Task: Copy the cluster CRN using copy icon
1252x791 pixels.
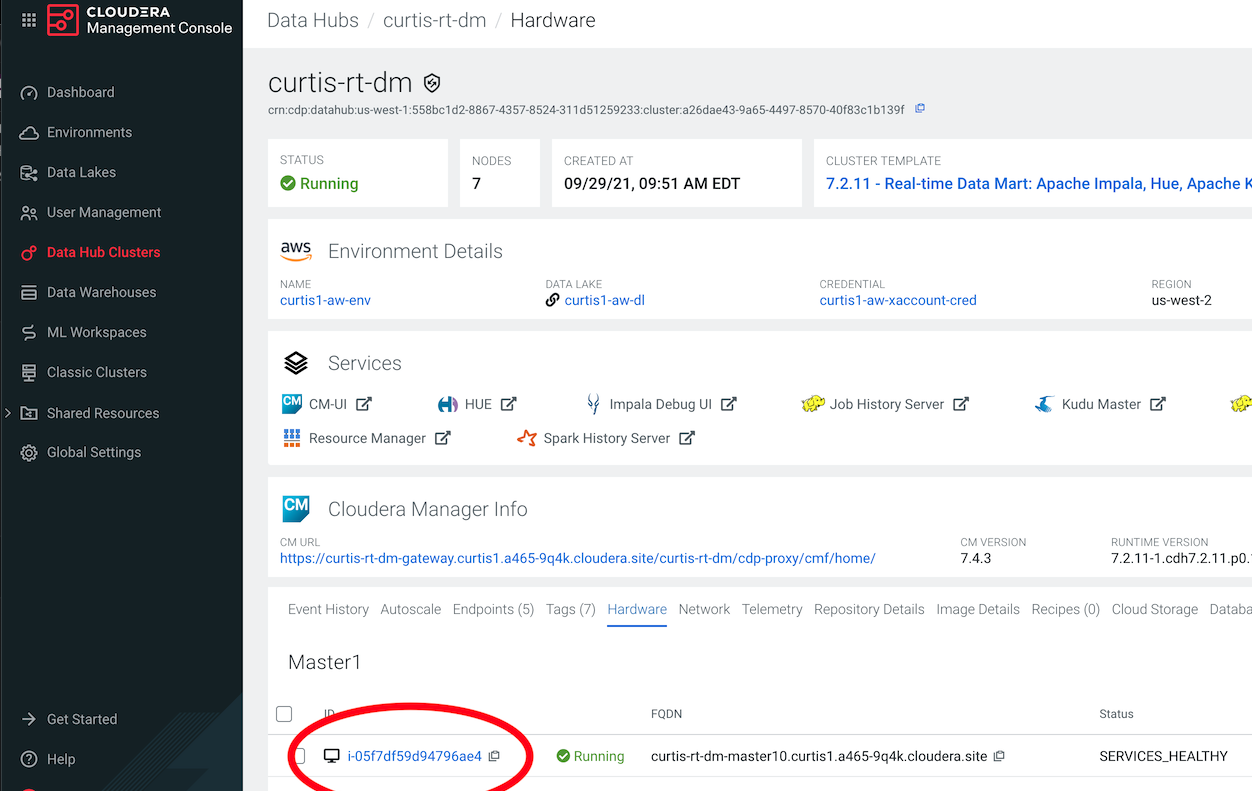Action: (919, 109)
